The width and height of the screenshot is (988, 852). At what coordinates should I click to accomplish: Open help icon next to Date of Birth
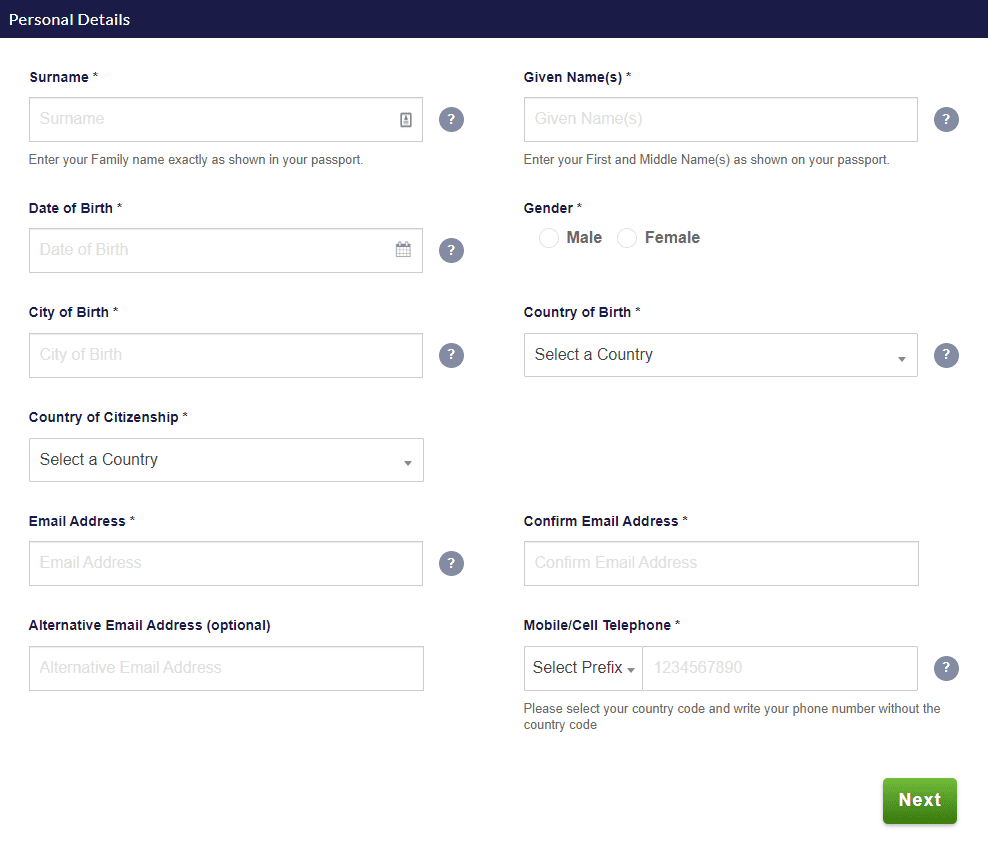(x=451, y=251)
